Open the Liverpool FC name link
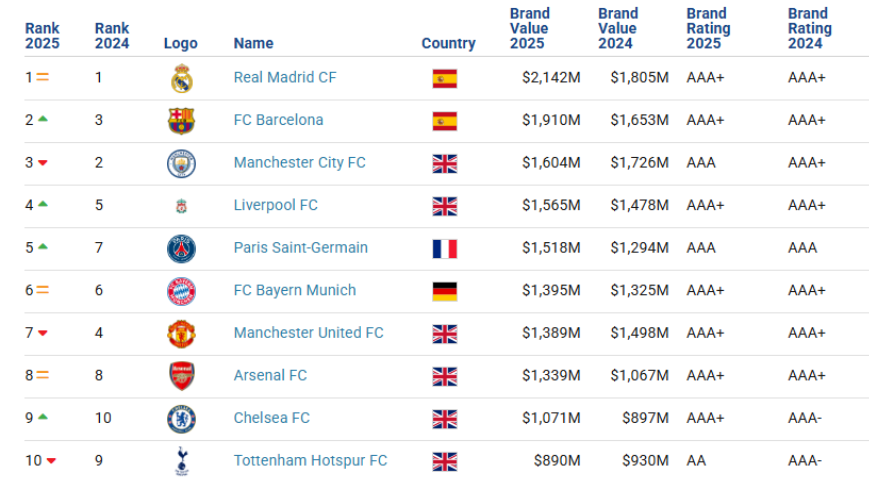 point(275,205)
